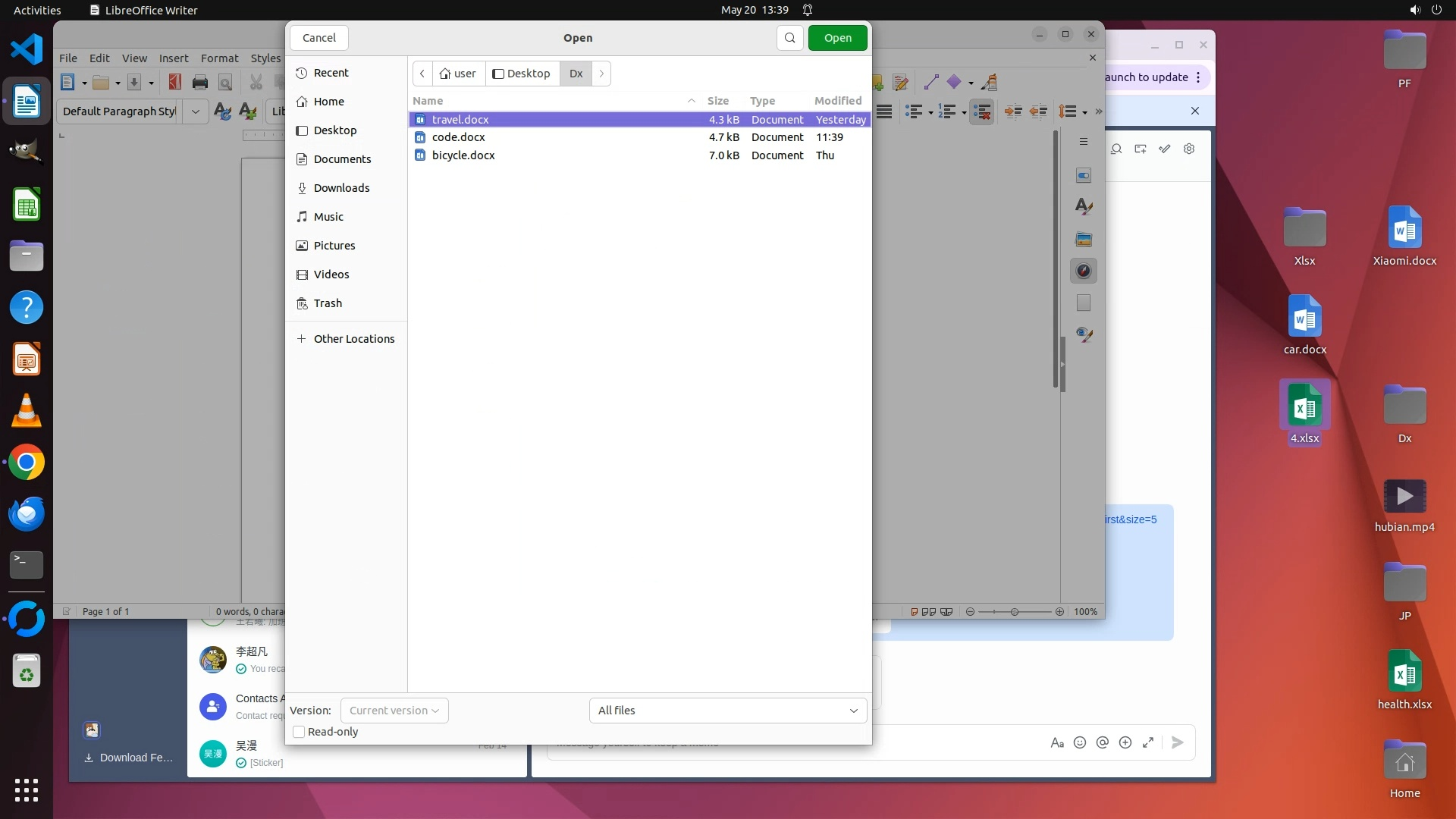Click the Styles sidebar icon
The width and height of the screenshot is (1456, 819).
click(x=1084, y=207)
